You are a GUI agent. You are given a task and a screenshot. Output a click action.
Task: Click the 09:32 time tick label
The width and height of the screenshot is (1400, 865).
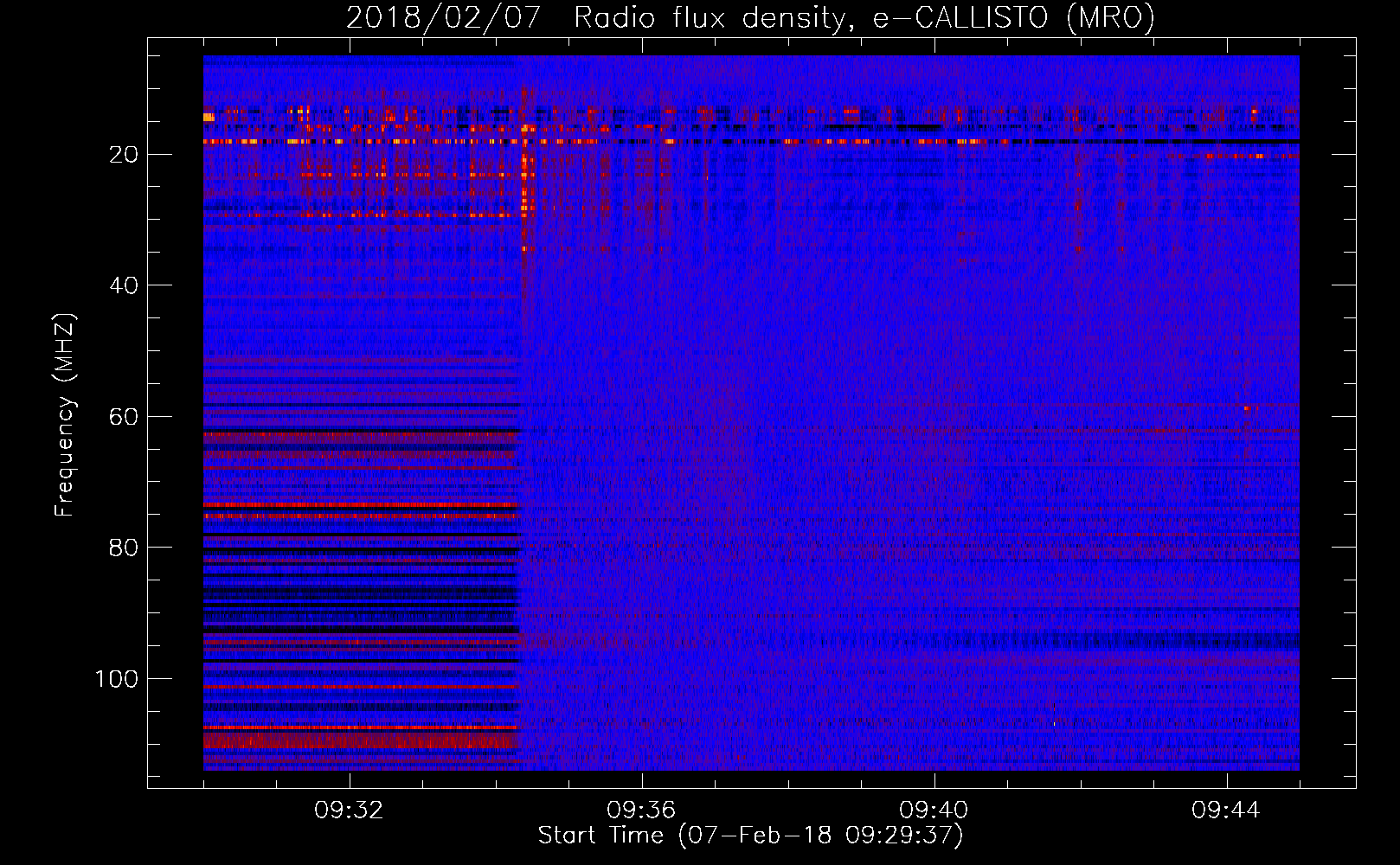[x=350, y=811]
